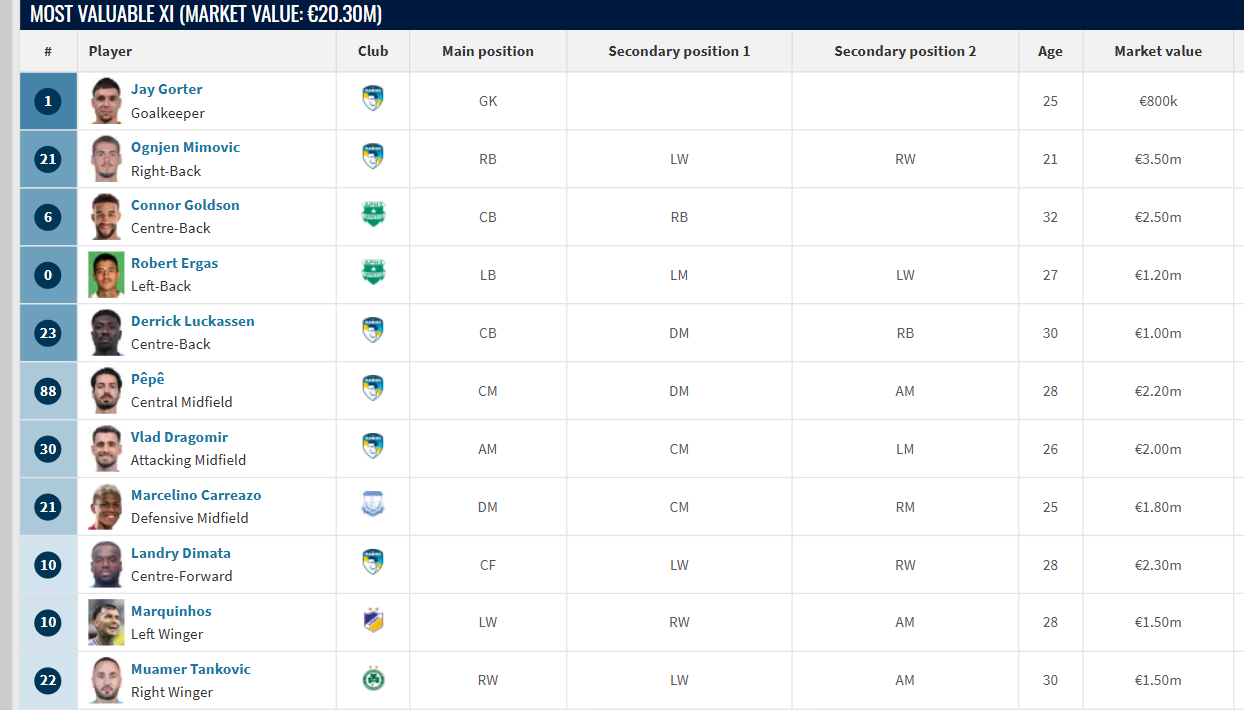Image resolution: width=1244 pixels, height=710 pixels.
Task: Click the club crest in Jay Gorter's row
Action: [373, 99]
